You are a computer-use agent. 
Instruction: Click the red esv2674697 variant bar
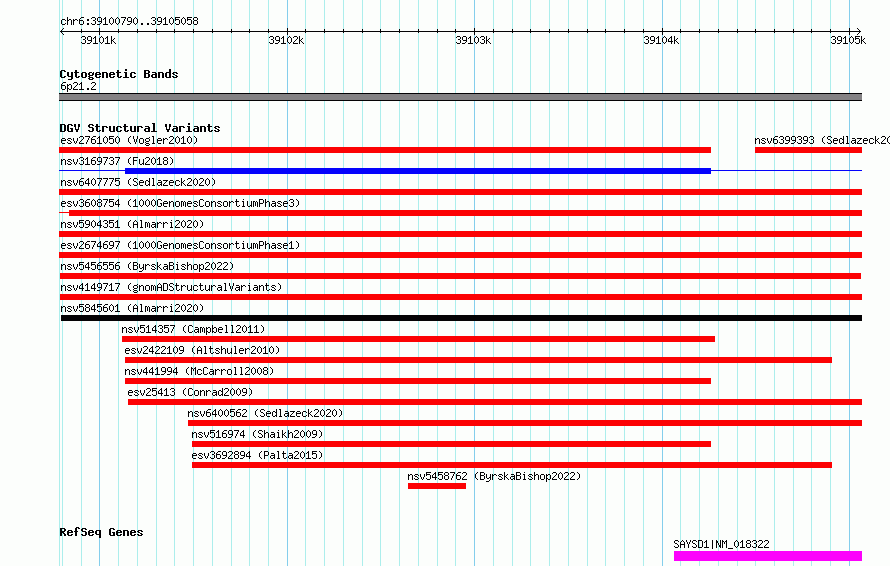click(x=460, y=255)
